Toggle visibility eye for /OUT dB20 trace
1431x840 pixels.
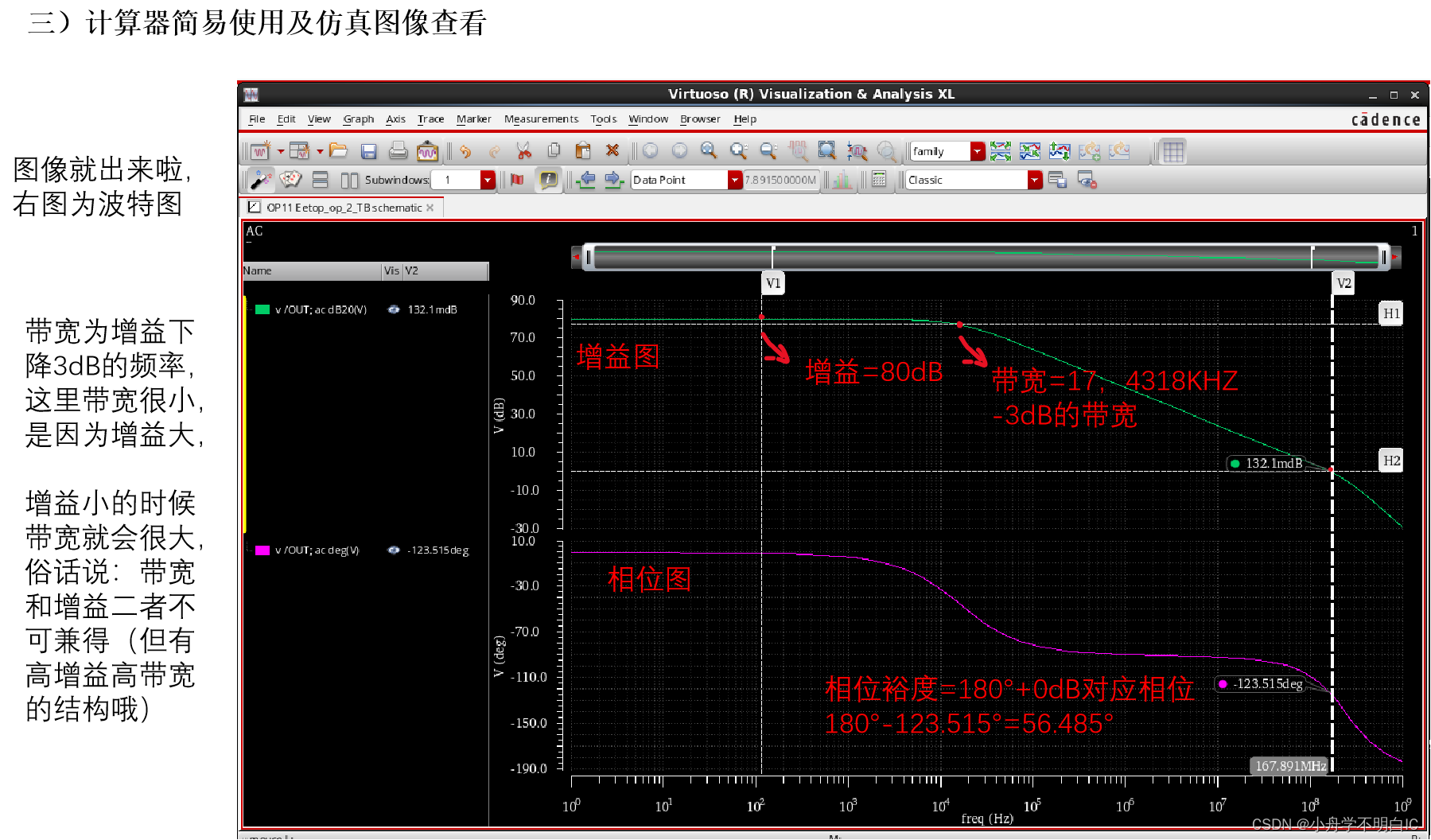(393, 309)
